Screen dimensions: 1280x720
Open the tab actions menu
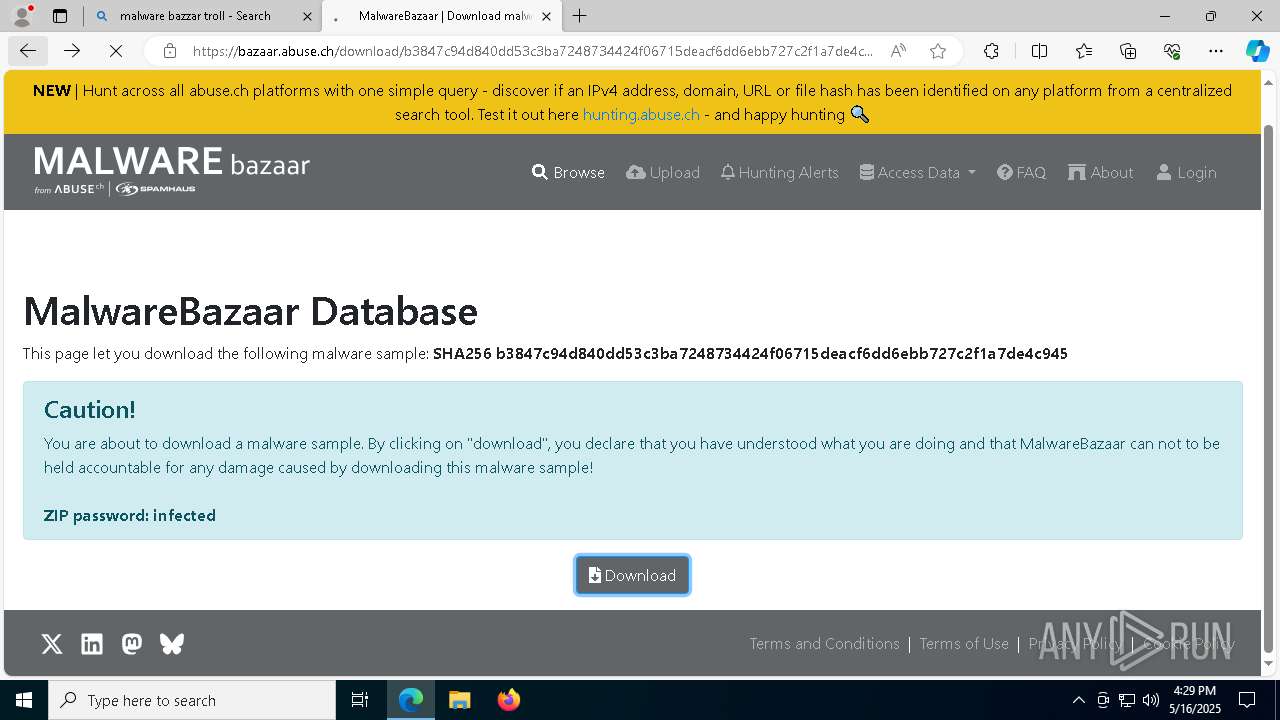point(60,16)
